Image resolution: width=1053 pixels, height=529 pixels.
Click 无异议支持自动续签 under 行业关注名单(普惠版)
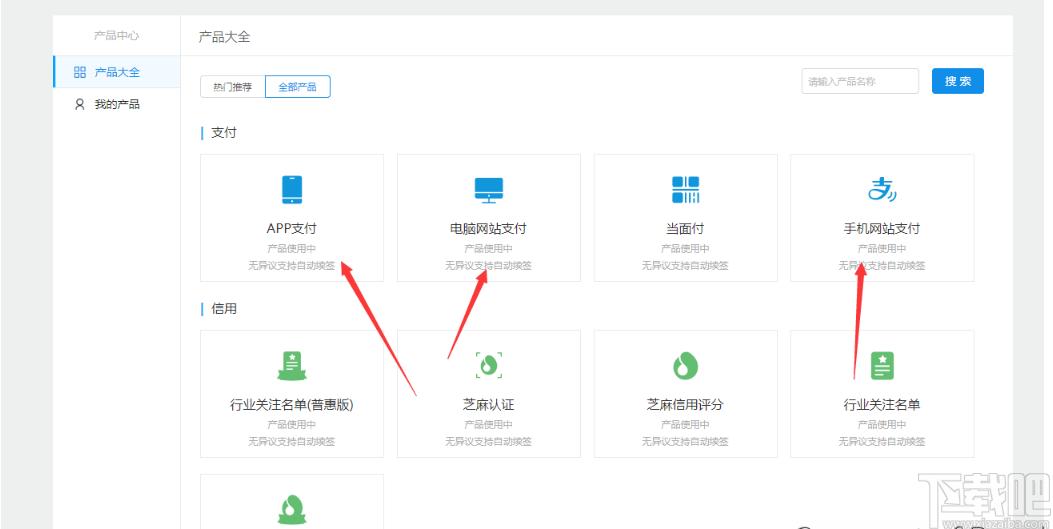(x=291, y=441)
